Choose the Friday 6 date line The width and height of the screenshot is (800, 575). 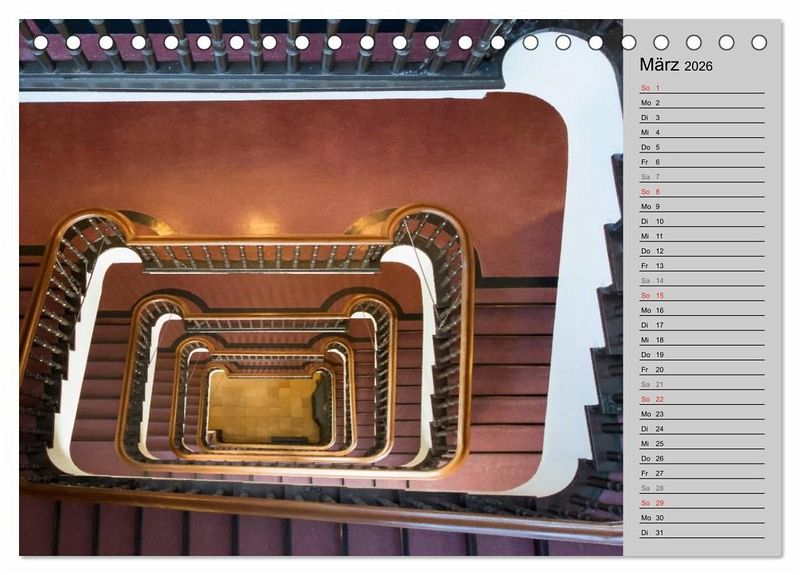click(700, 162)
